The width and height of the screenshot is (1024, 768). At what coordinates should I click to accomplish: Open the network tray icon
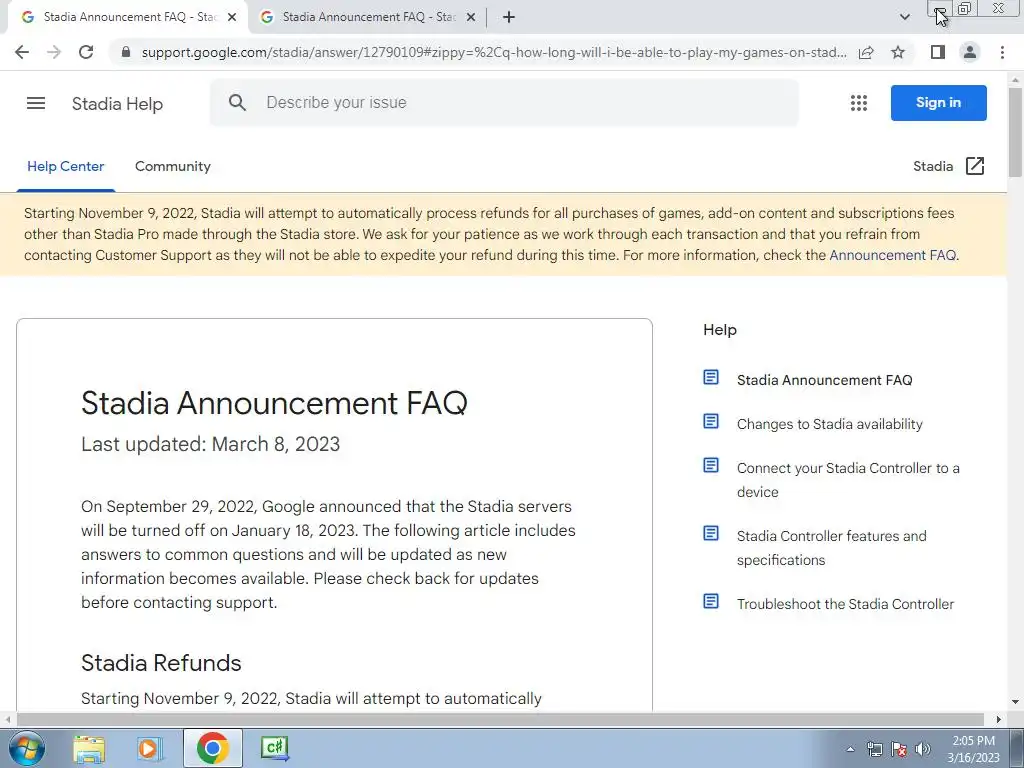coord(874,749)
